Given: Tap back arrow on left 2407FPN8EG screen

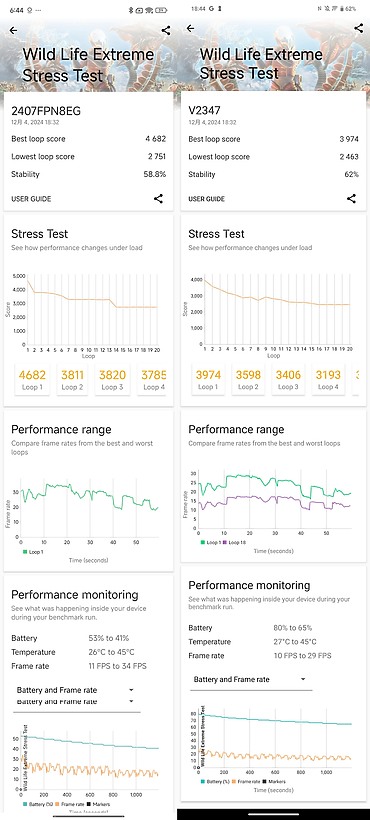Looking at the screenshot, I should [13, 30].
